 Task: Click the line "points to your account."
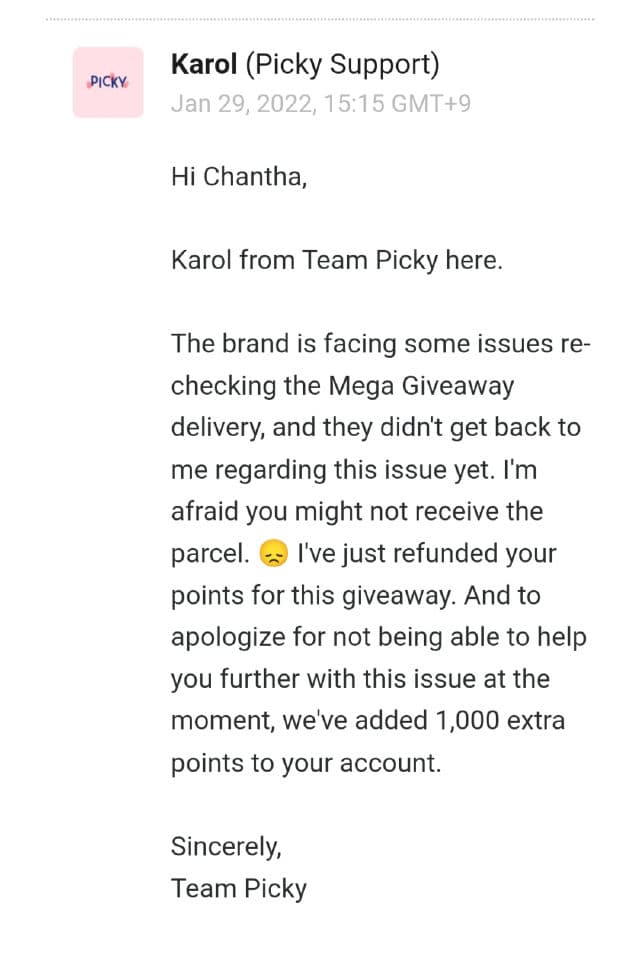305,762
